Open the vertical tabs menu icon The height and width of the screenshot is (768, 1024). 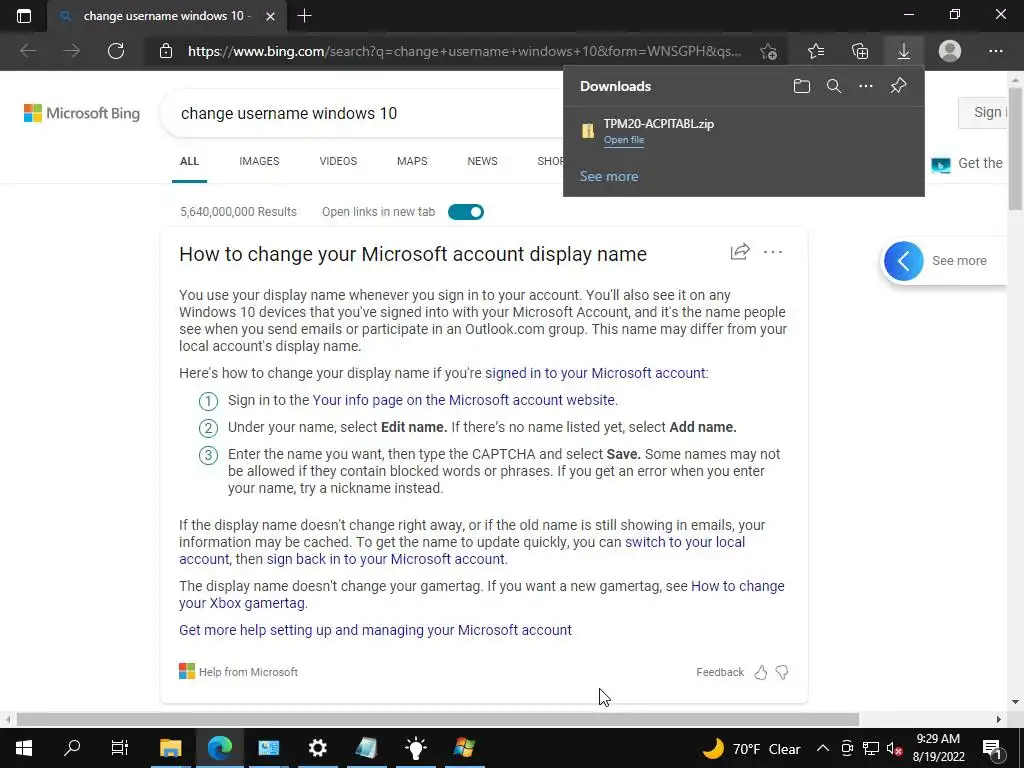click(x=24, y=16)
